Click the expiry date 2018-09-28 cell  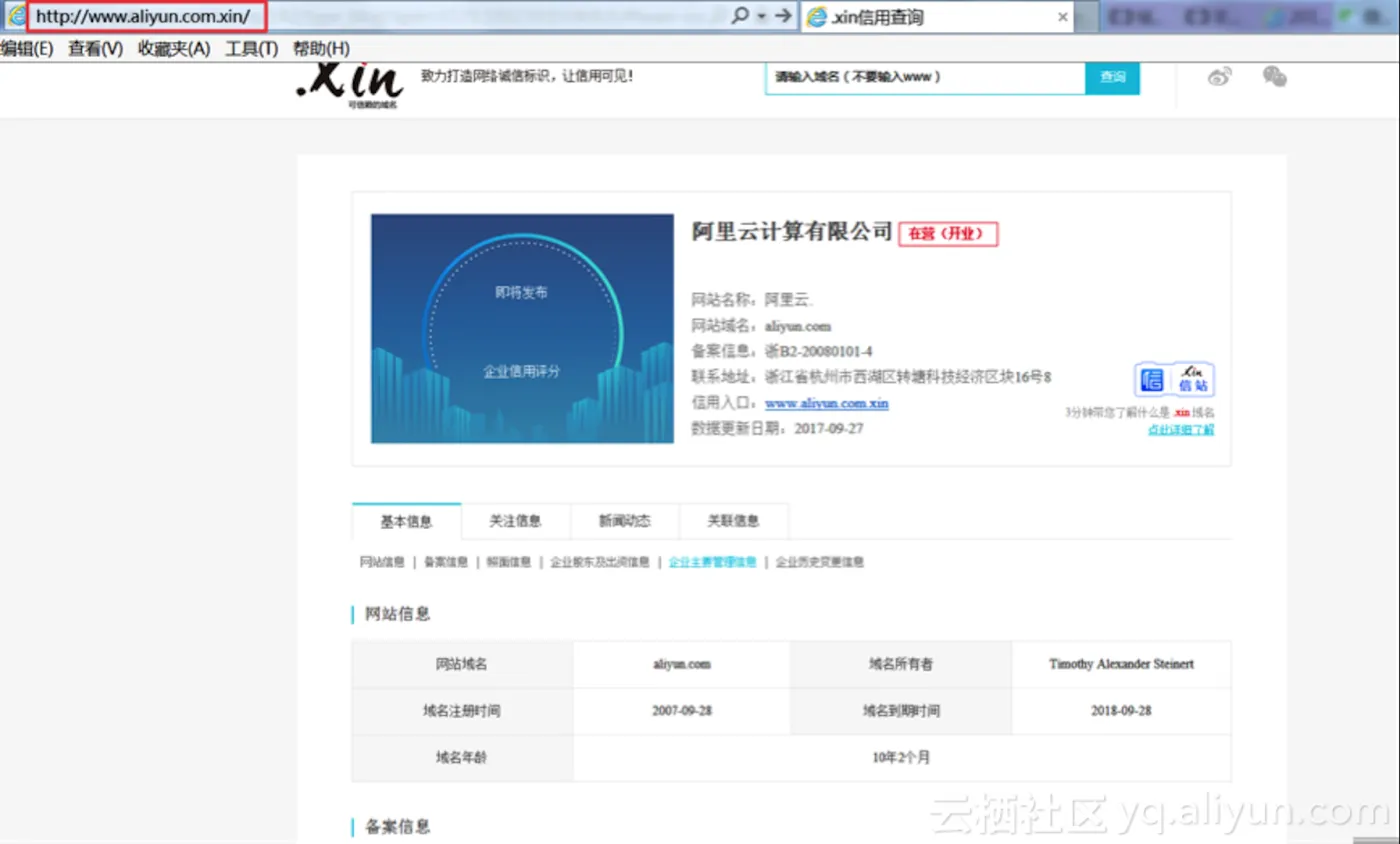click(1121, 711)
